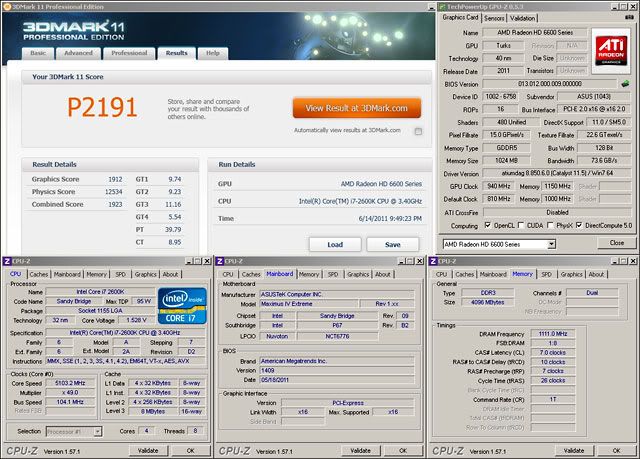Click the left CPU-Z window title icon

point(7,261)
